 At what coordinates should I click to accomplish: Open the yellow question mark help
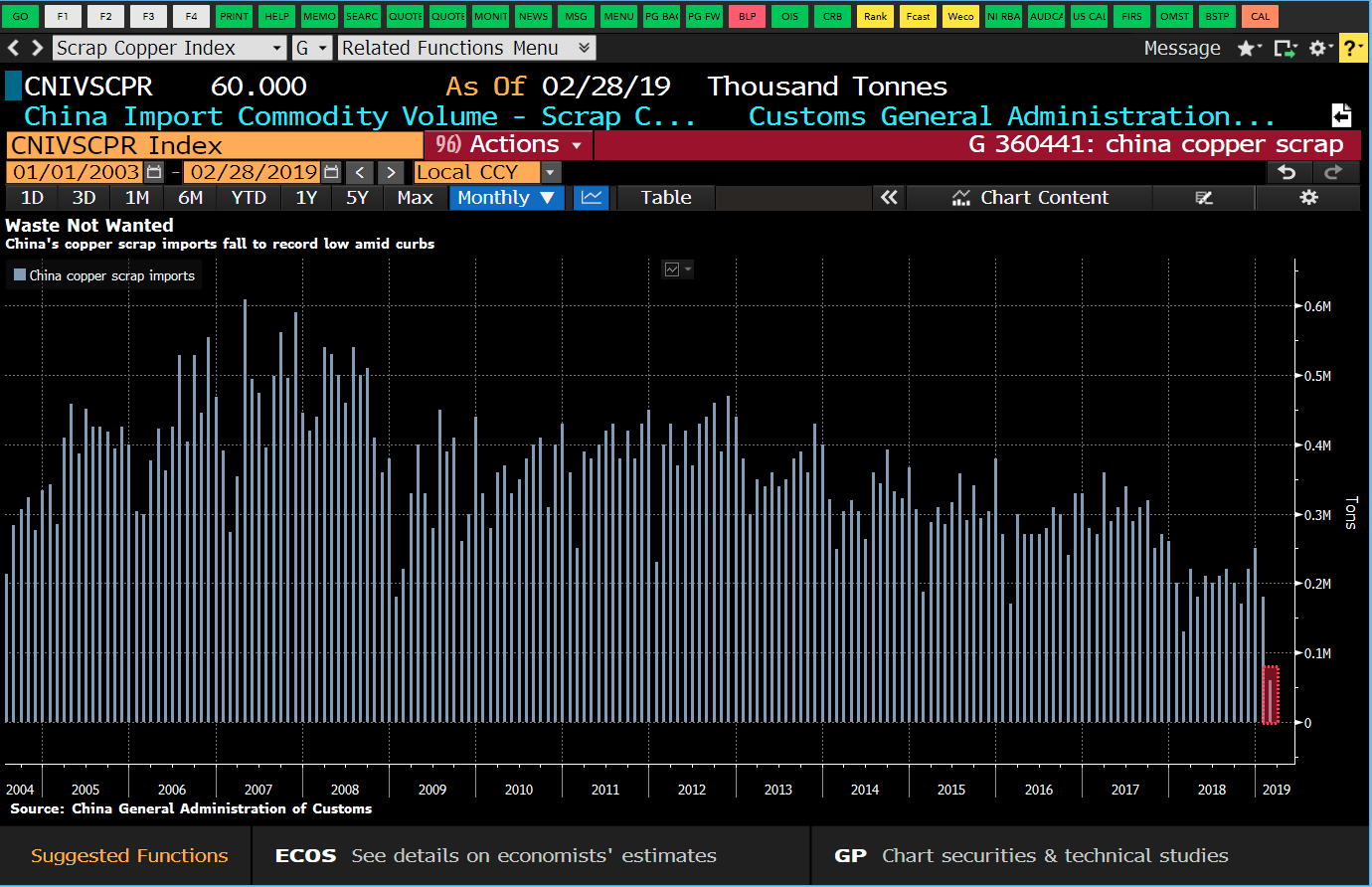click(x=1353, y=48)
